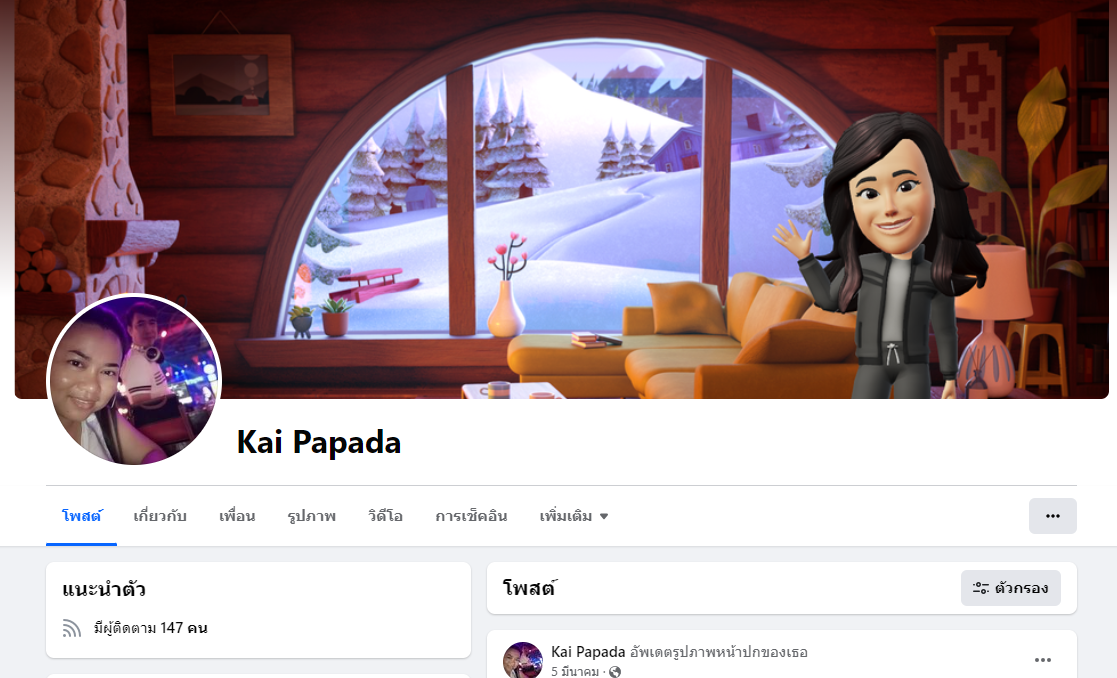Click the แนะนำตัว intro heading
Image resolution: width=1117 pixels, height=678 pixels.
[104, 589]
